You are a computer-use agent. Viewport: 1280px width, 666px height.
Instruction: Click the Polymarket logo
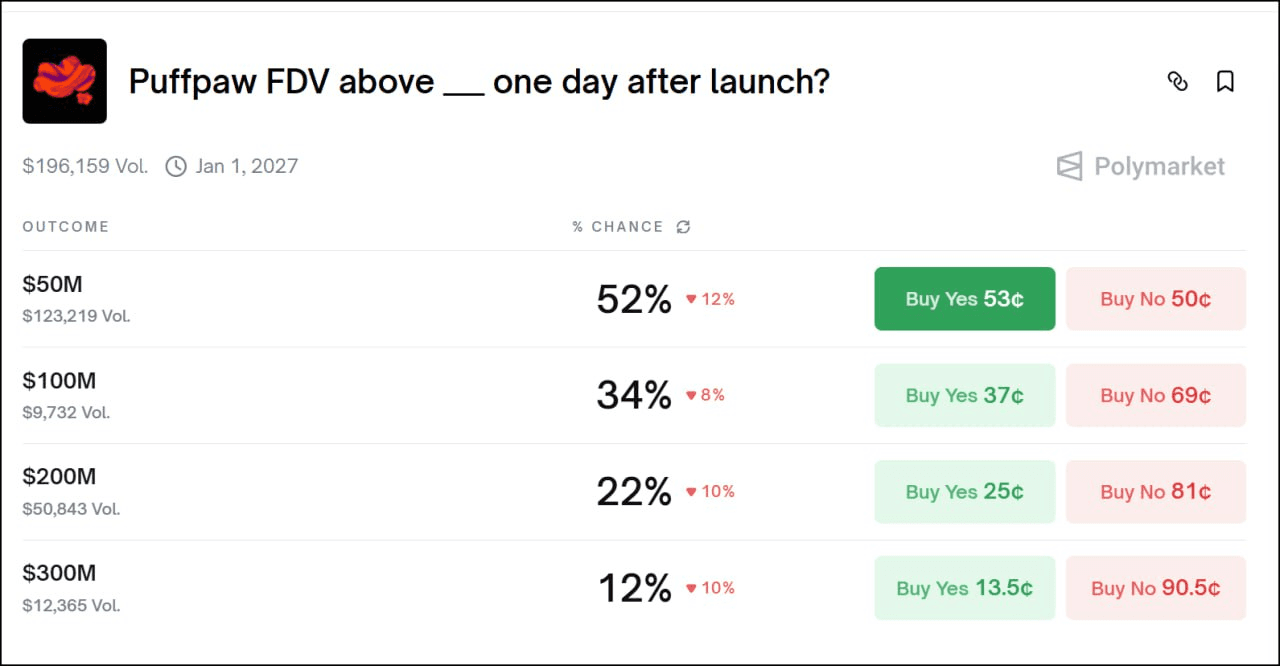pyautogui.click(x=1141, y=166)
